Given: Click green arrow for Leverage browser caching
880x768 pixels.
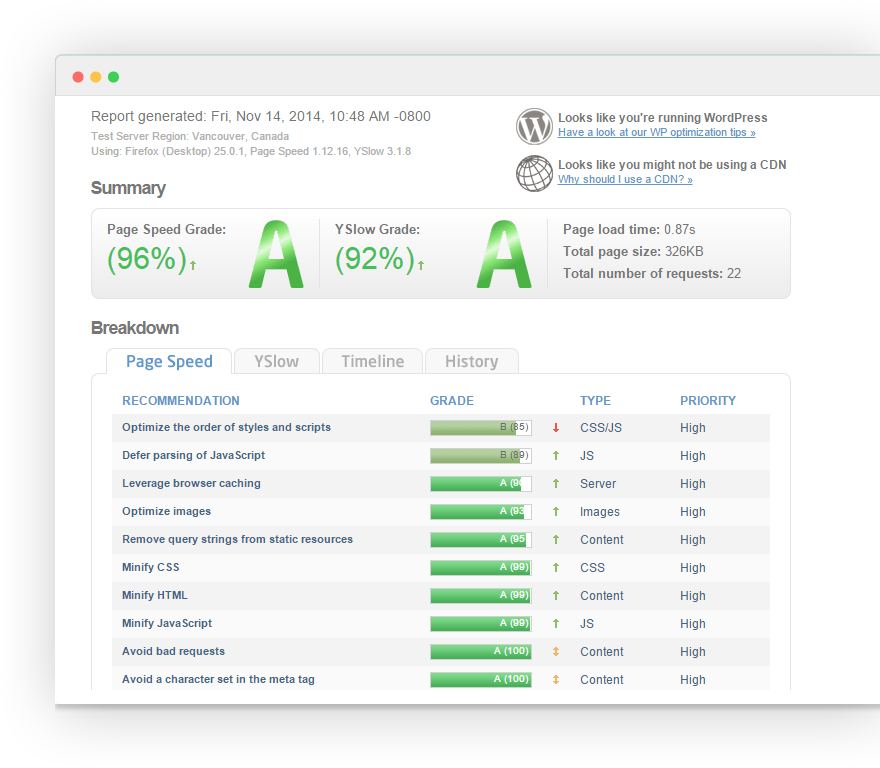Looking at the screenshot, I should 556,483.
